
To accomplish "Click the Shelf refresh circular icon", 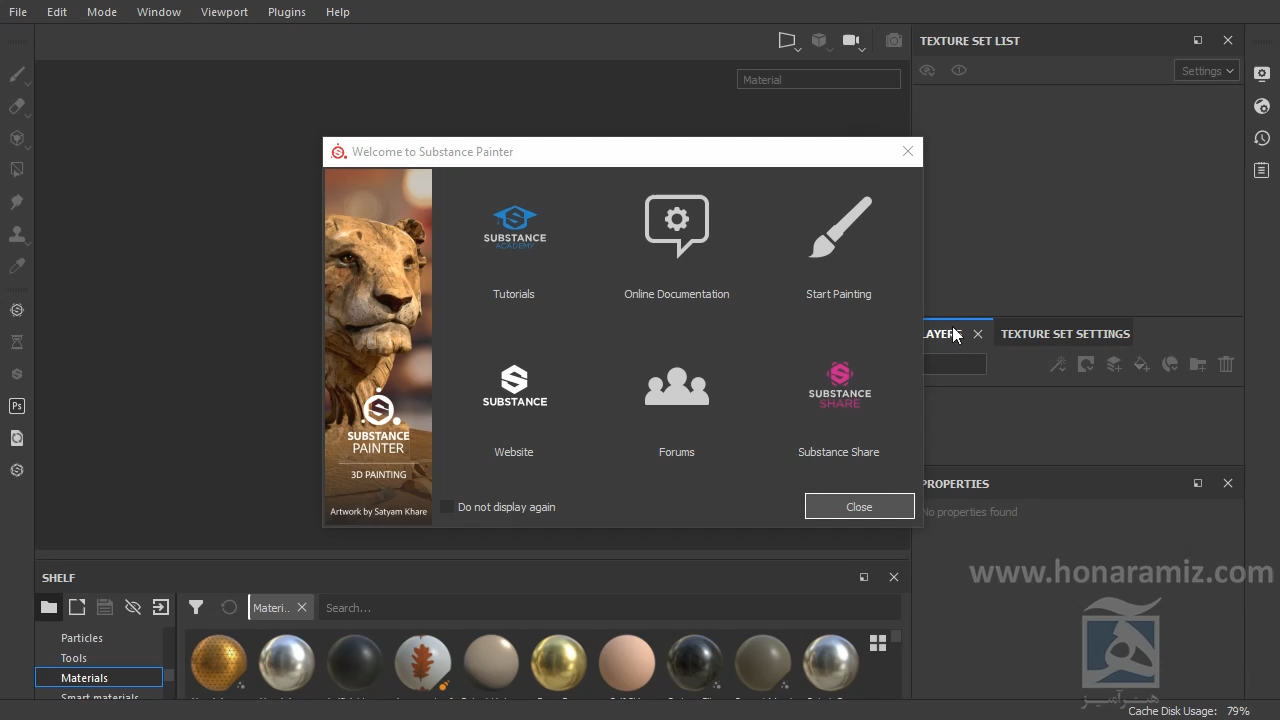I will click(229, 607).
